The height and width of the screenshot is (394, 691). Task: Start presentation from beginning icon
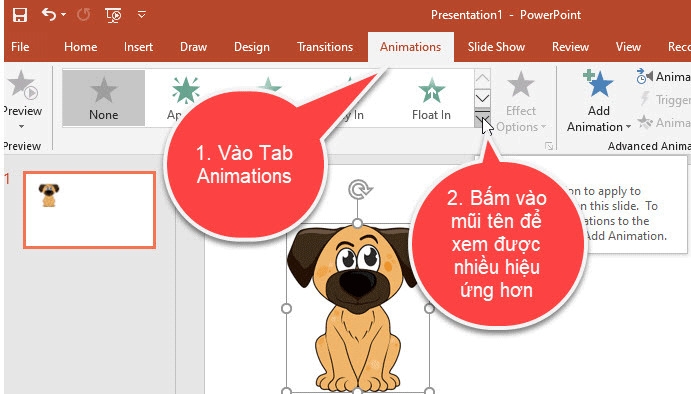point(113,15)
